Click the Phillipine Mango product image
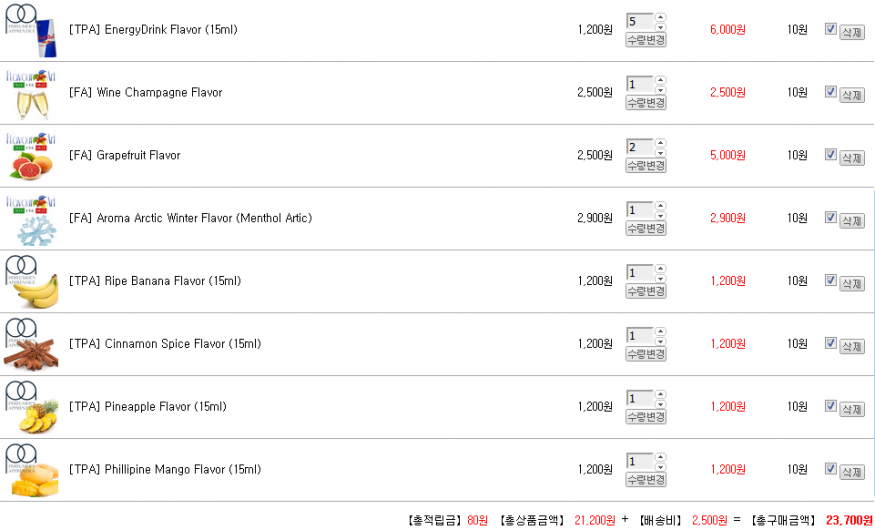875x530 pixels. pyautogui.click(x=31, y=470)
